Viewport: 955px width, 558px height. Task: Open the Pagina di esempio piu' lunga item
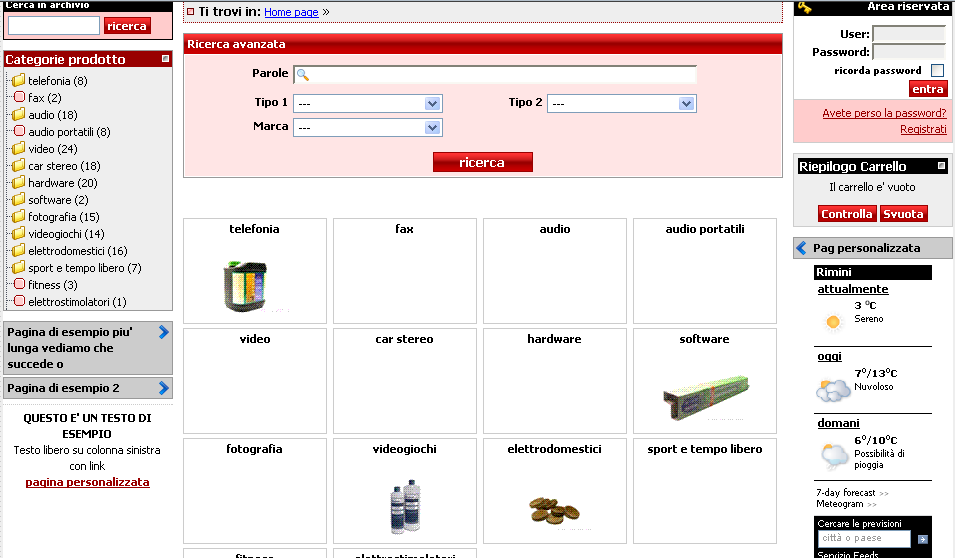88,348
